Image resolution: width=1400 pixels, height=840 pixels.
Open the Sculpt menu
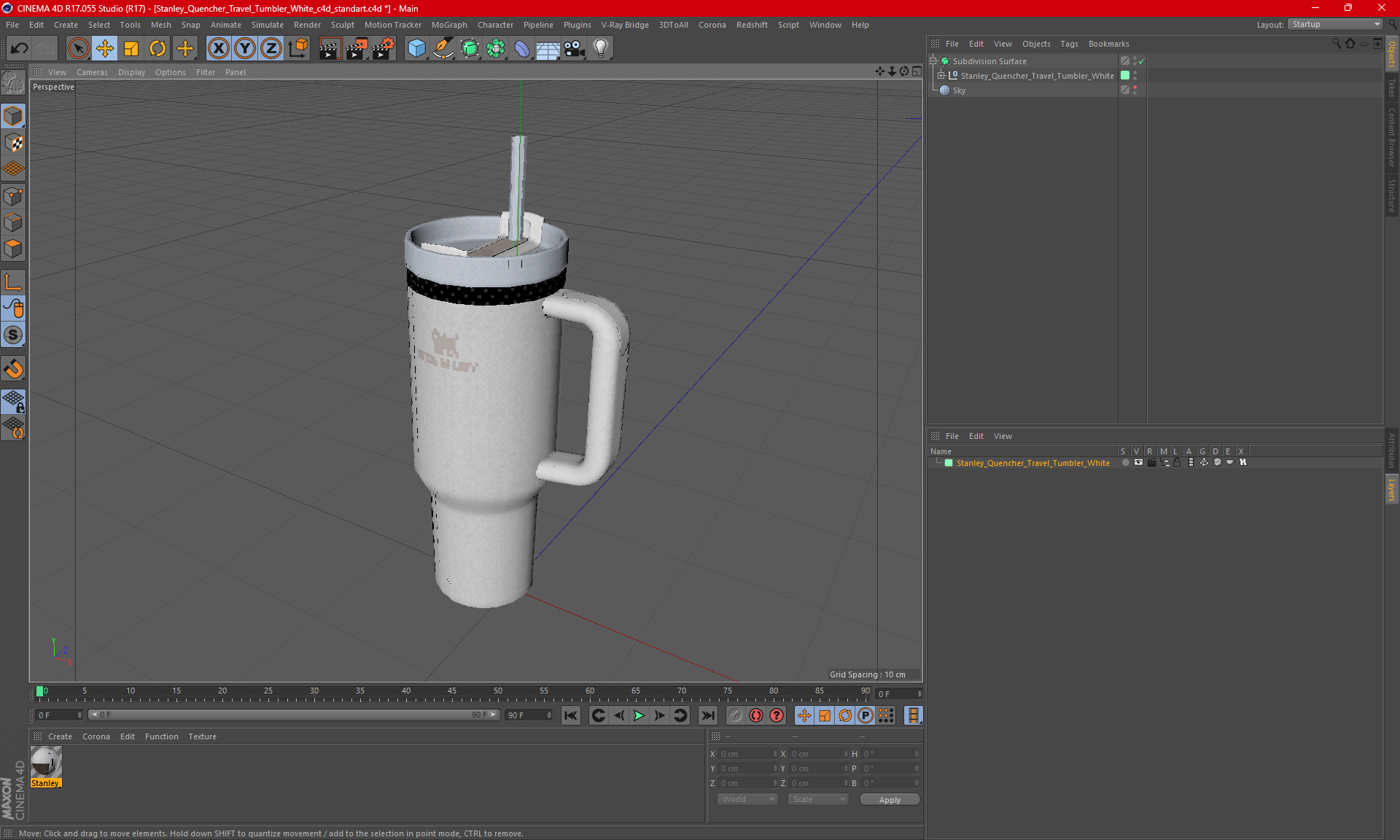(342, 25)
